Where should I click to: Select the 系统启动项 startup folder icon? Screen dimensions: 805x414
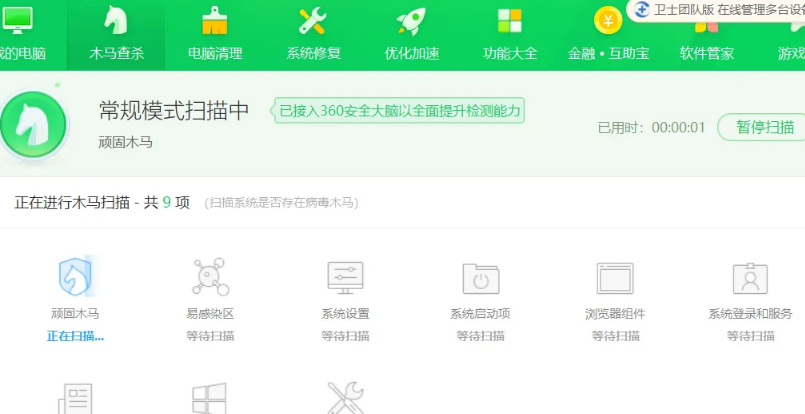click(x=480, y=277)
